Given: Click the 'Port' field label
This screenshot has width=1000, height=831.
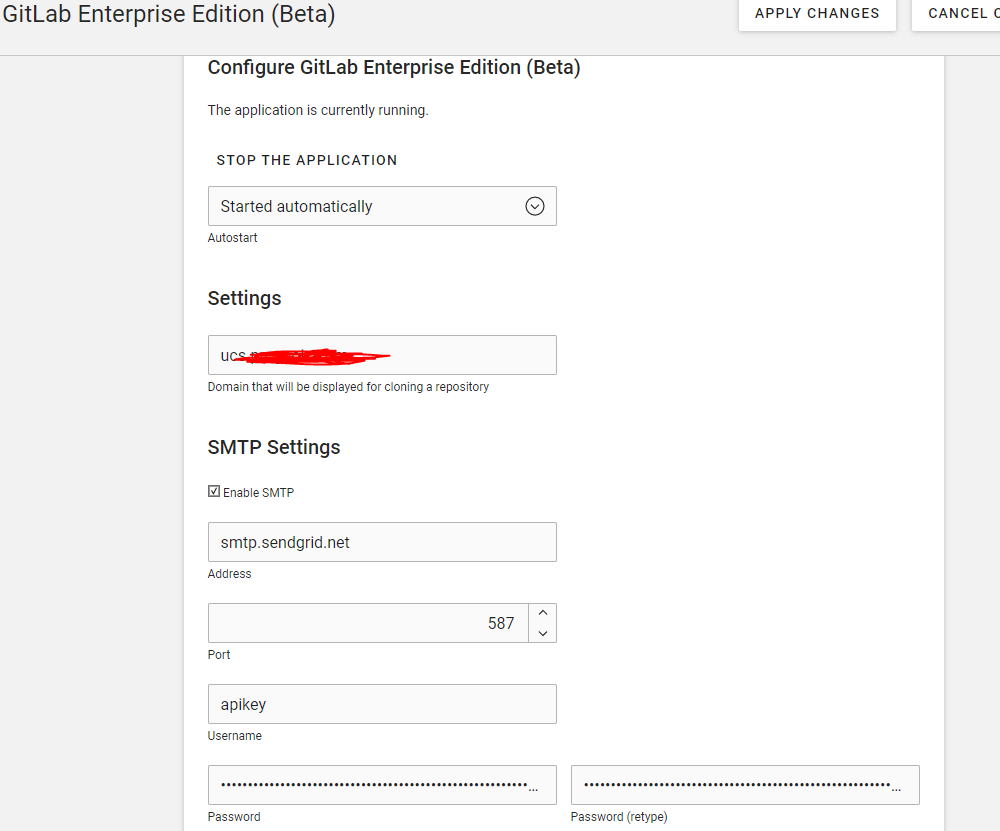Looking at the screenshot, I should click(219, 655).
